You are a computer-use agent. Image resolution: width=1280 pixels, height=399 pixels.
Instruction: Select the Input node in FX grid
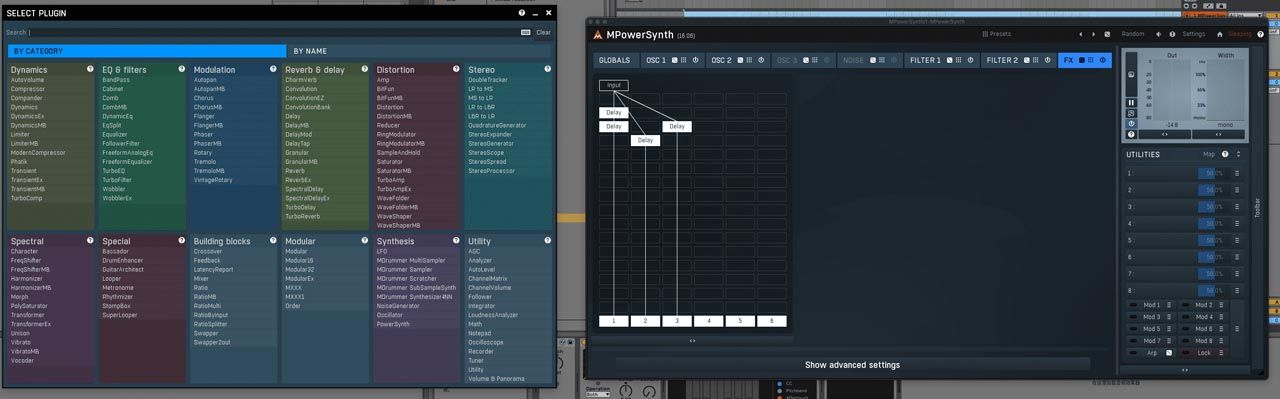coord(614,85)
